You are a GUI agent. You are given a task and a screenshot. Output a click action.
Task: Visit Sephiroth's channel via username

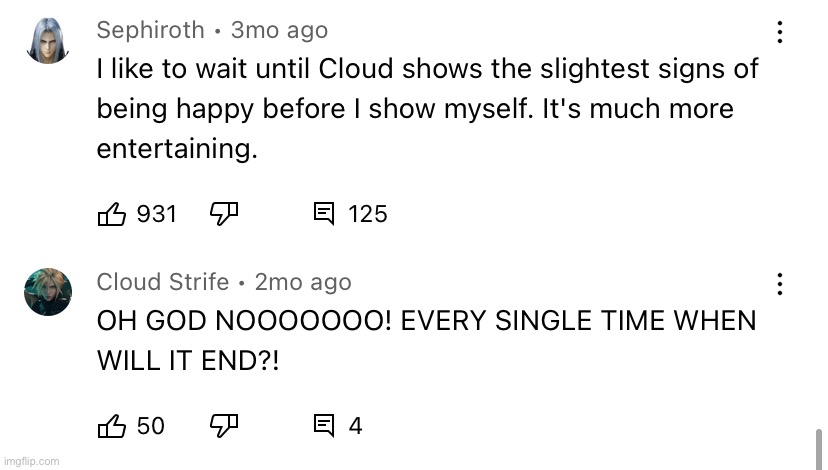pos(150,30)
